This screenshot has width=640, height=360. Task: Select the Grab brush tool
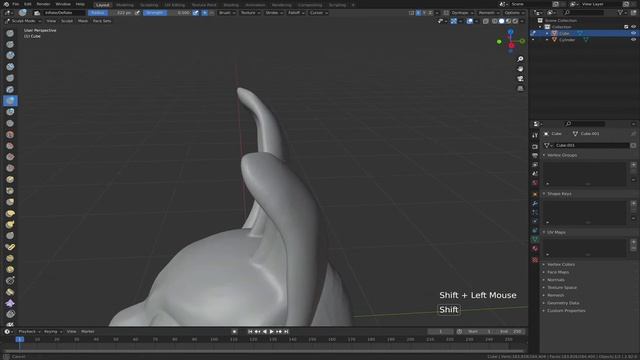pyautogui.click(x=10, y=202)
